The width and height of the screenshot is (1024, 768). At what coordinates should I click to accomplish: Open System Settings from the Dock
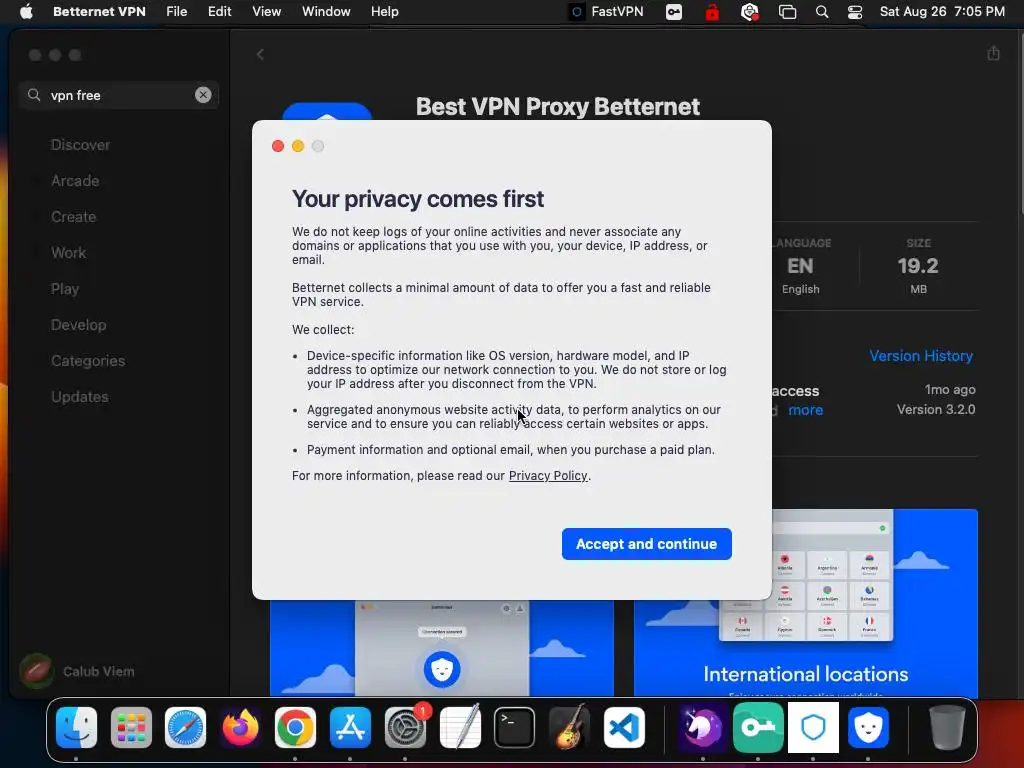[405, 727]
